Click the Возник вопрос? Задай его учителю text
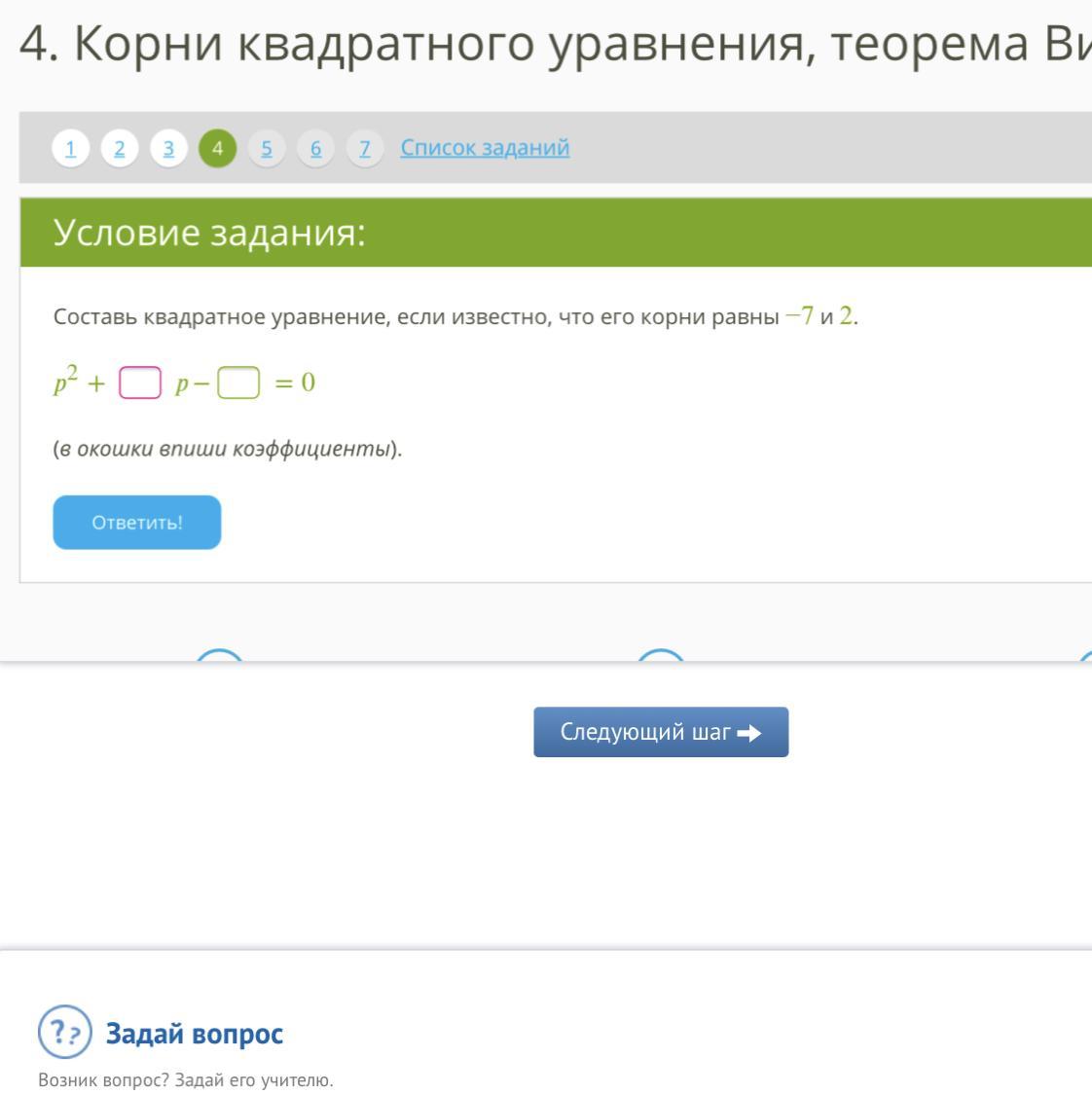Image resolution: width=1092 pixels, height=1094 pixels. pos(185,1080)
